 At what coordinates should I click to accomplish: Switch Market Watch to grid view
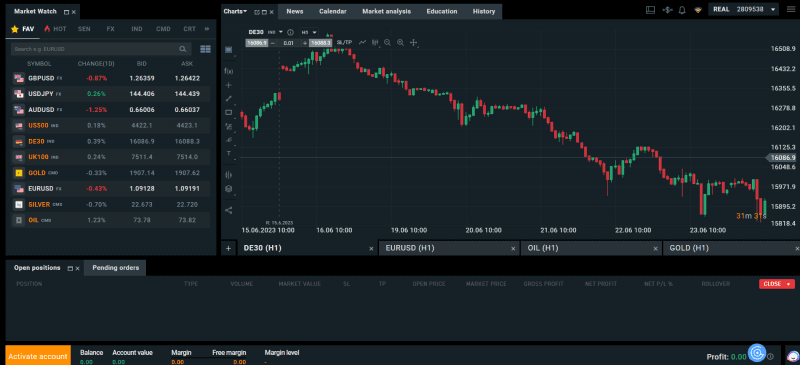[206, 49]
